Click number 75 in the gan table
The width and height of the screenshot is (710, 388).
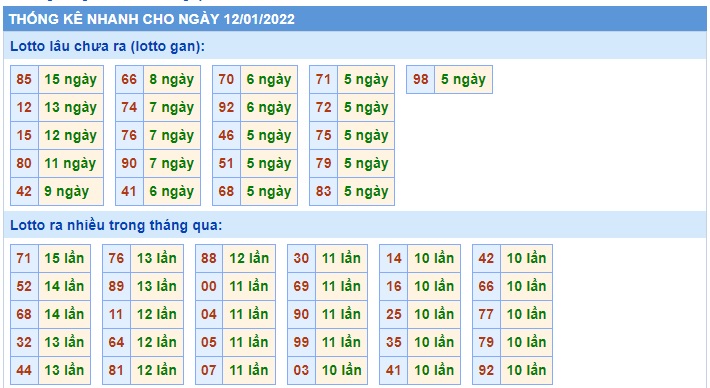pyautogui.click(x=324, y=135)
